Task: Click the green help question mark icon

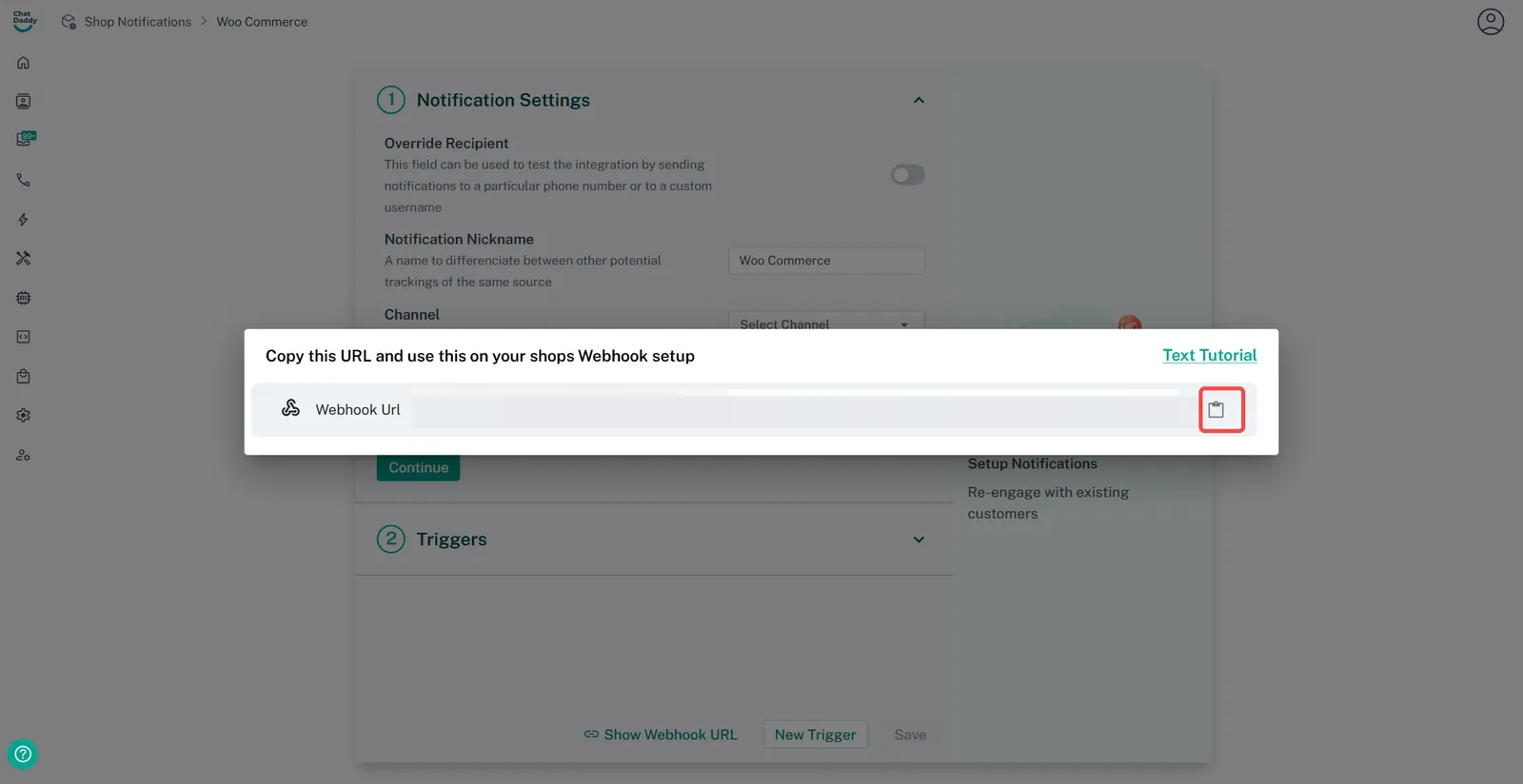Action: coord(23,755)
